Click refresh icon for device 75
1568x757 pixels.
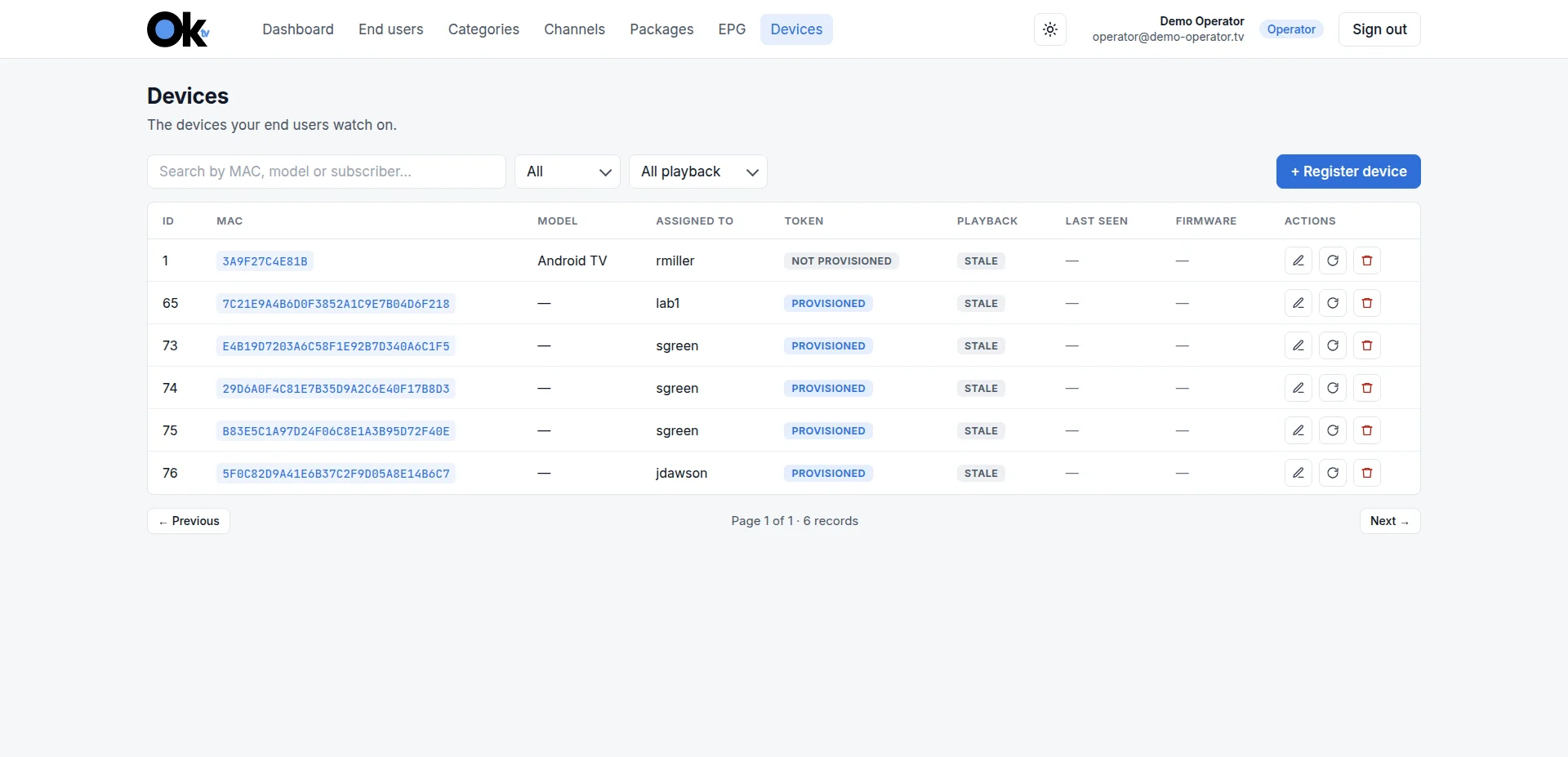pos(1333,430)
